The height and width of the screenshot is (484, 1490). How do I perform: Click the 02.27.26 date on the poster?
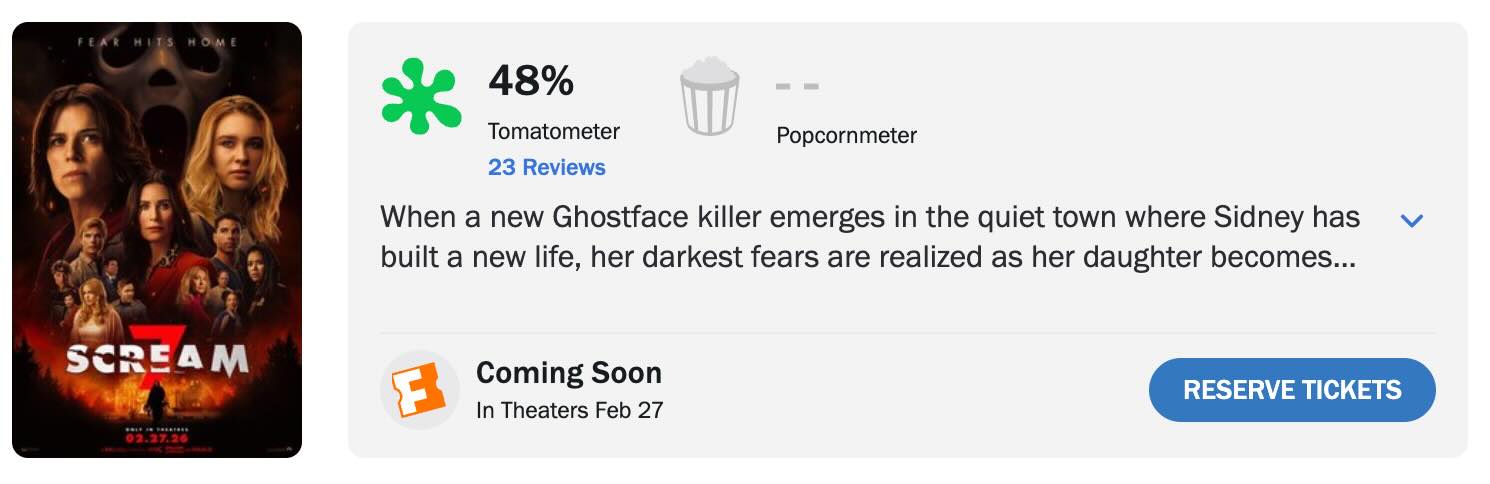coord(157,436)
